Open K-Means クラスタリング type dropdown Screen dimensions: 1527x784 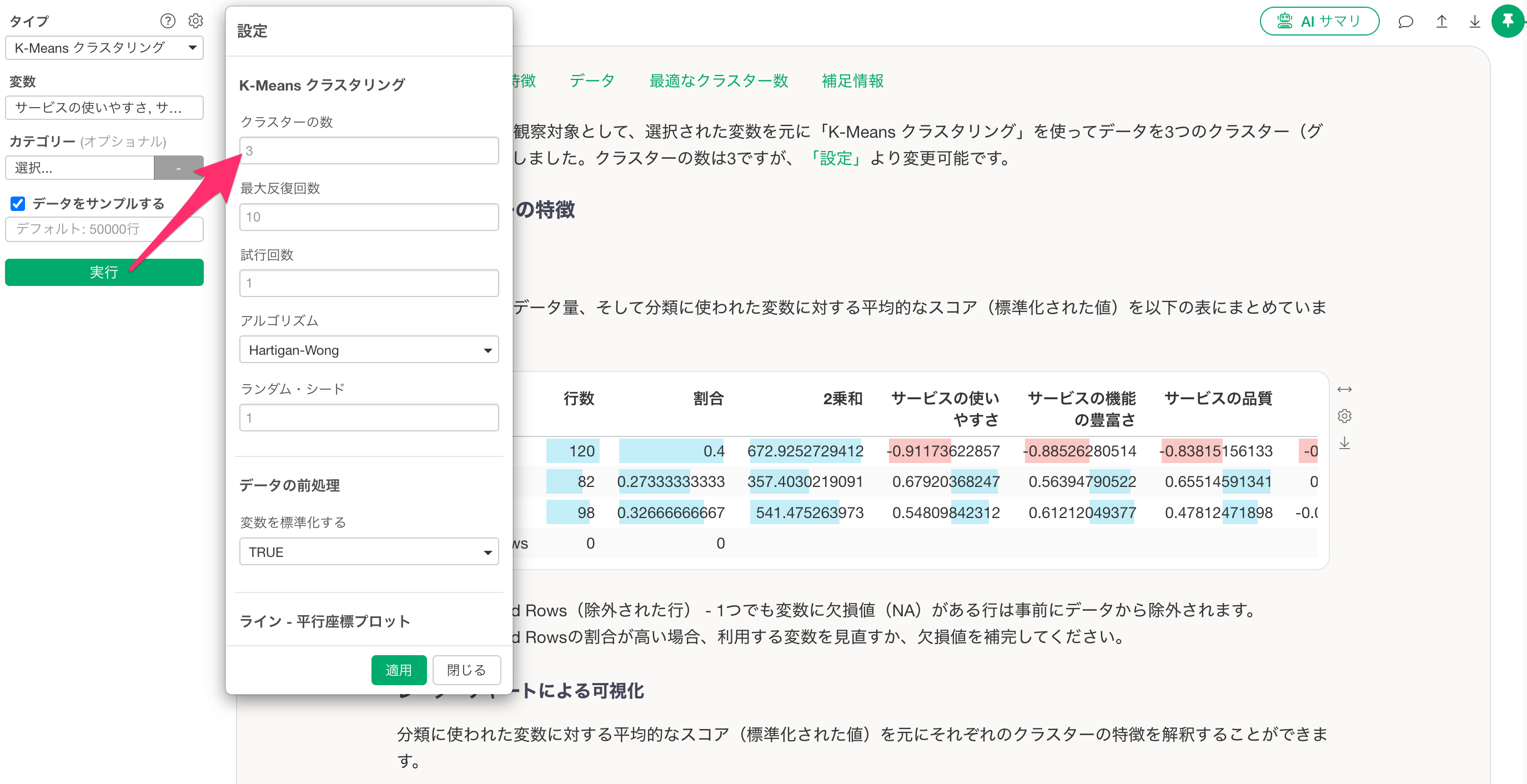pos(104,48)
